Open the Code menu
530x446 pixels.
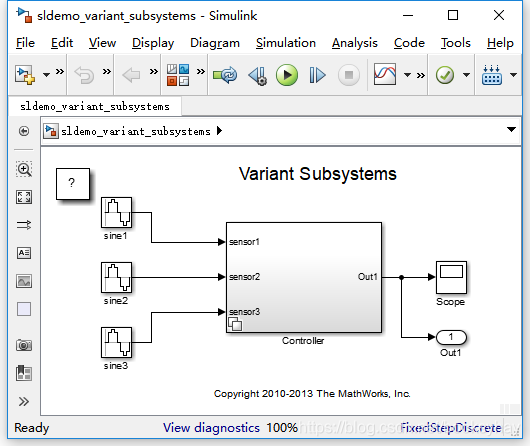point(409,43)
